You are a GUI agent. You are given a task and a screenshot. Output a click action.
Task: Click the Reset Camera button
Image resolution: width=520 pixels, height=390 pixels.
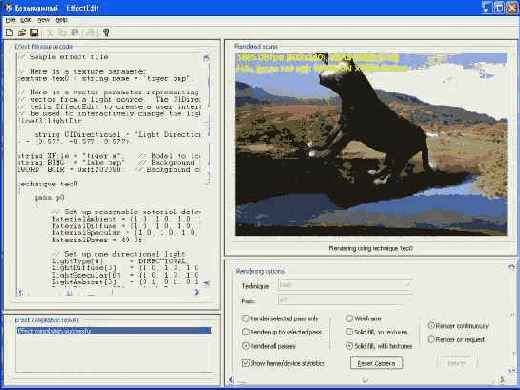(376, 363)
